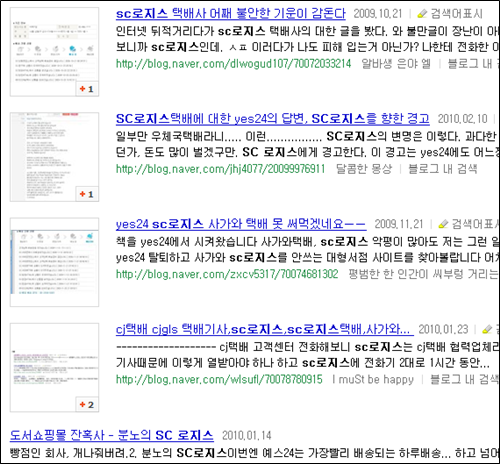Open blog name '달콤한 몽상'

point(364,169)
